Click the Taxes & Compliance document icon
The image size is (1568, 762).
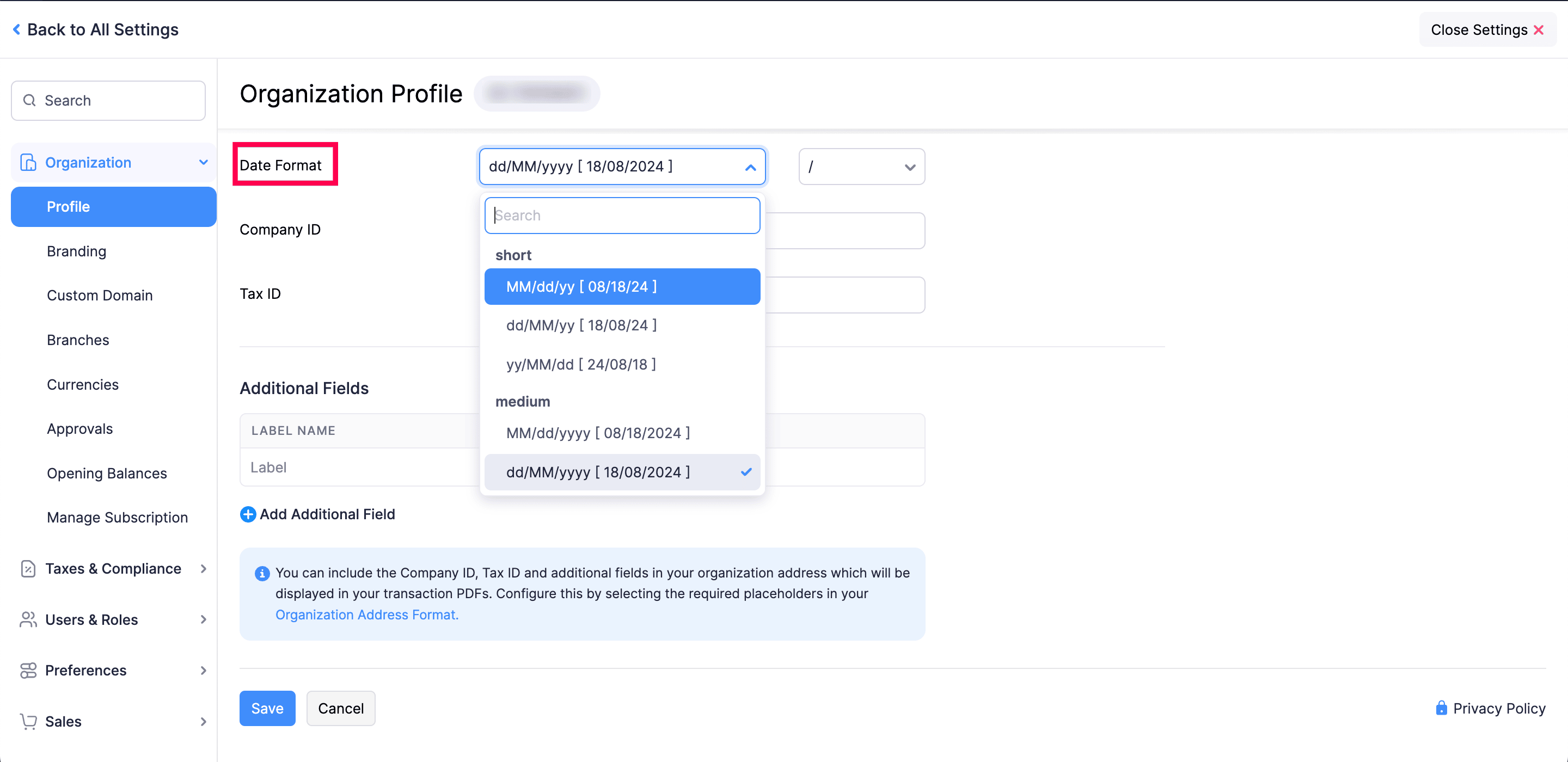click(x=28, y=568)
